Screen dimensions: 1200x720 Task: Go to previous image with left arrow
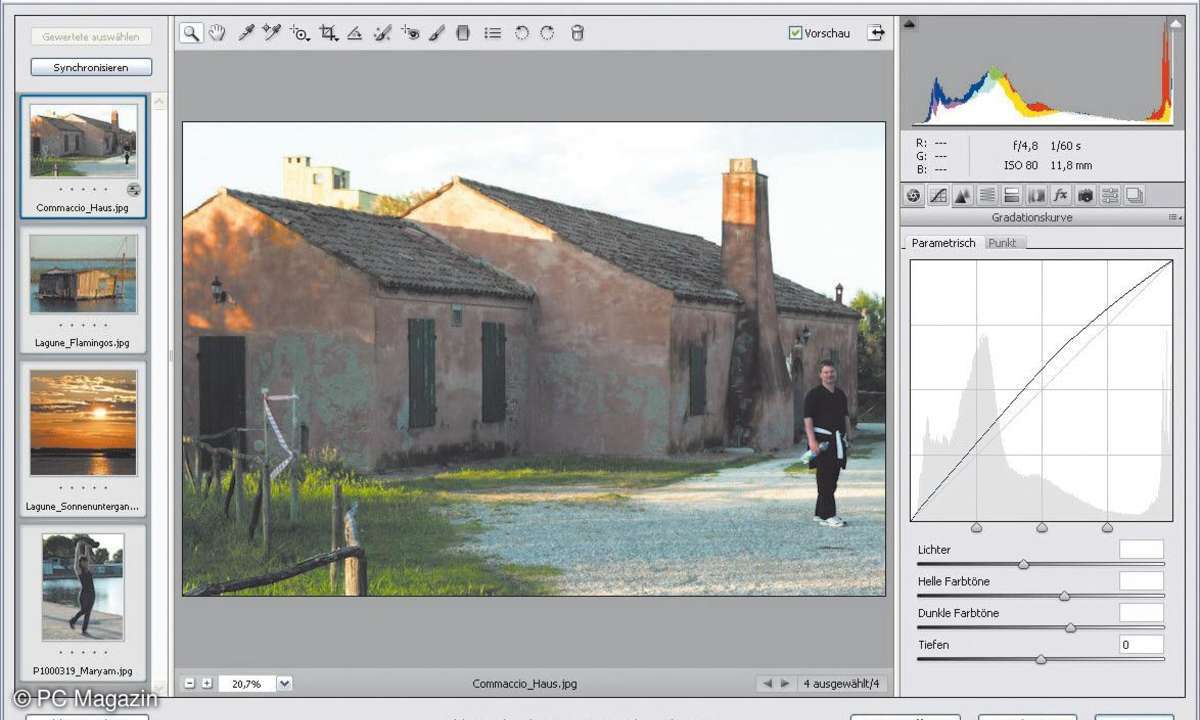tap(768, 684)
